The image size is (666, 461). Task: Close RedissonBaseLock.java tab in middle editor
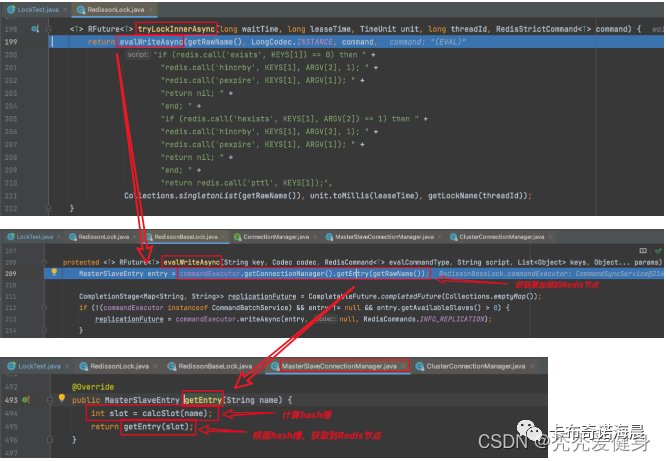[224, 237]
